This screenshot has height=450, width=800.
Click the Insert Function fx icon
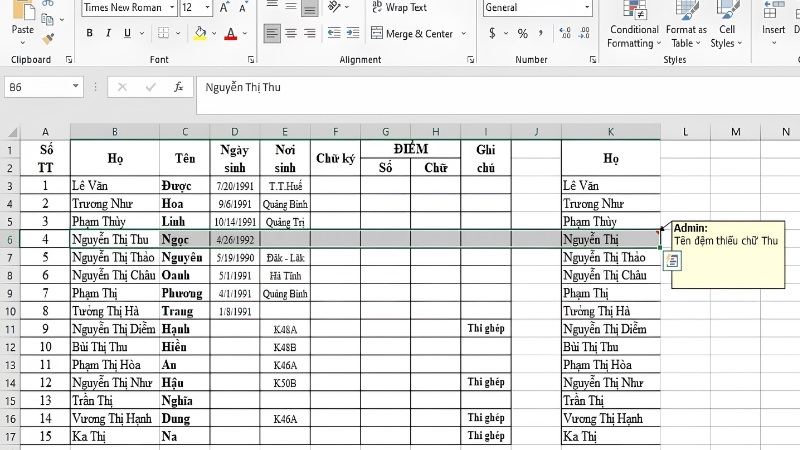coord(178,87)
